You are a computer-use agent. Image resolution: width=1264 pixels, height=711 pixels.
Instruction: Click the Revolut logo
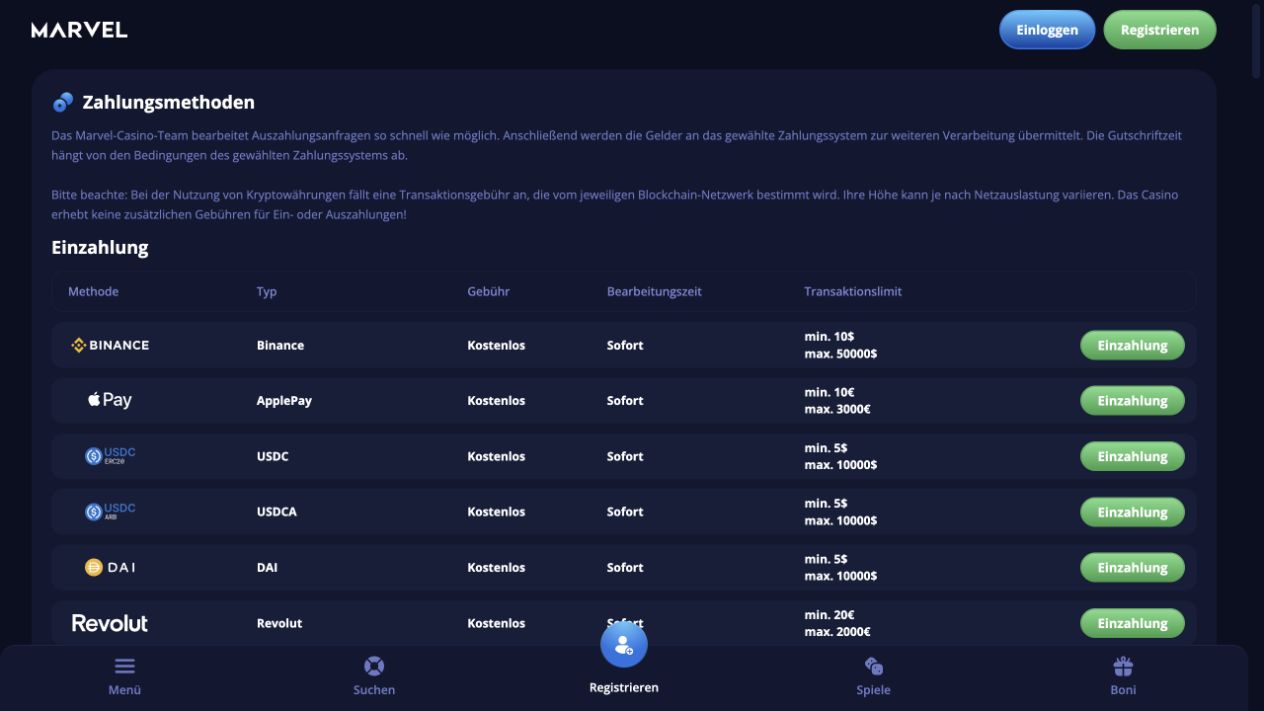[110, 623]
